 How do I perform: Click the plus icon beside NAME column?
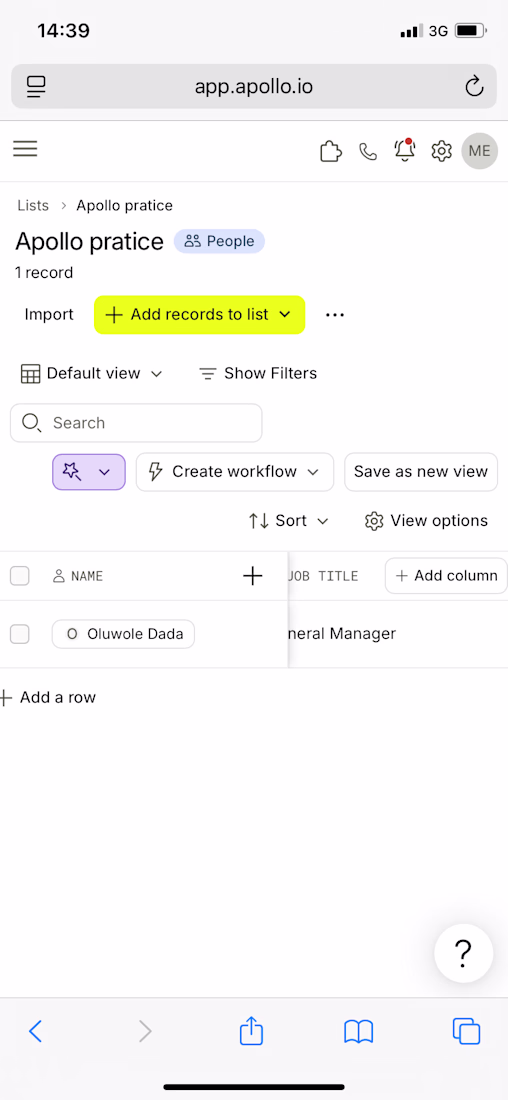coord(253,576)
